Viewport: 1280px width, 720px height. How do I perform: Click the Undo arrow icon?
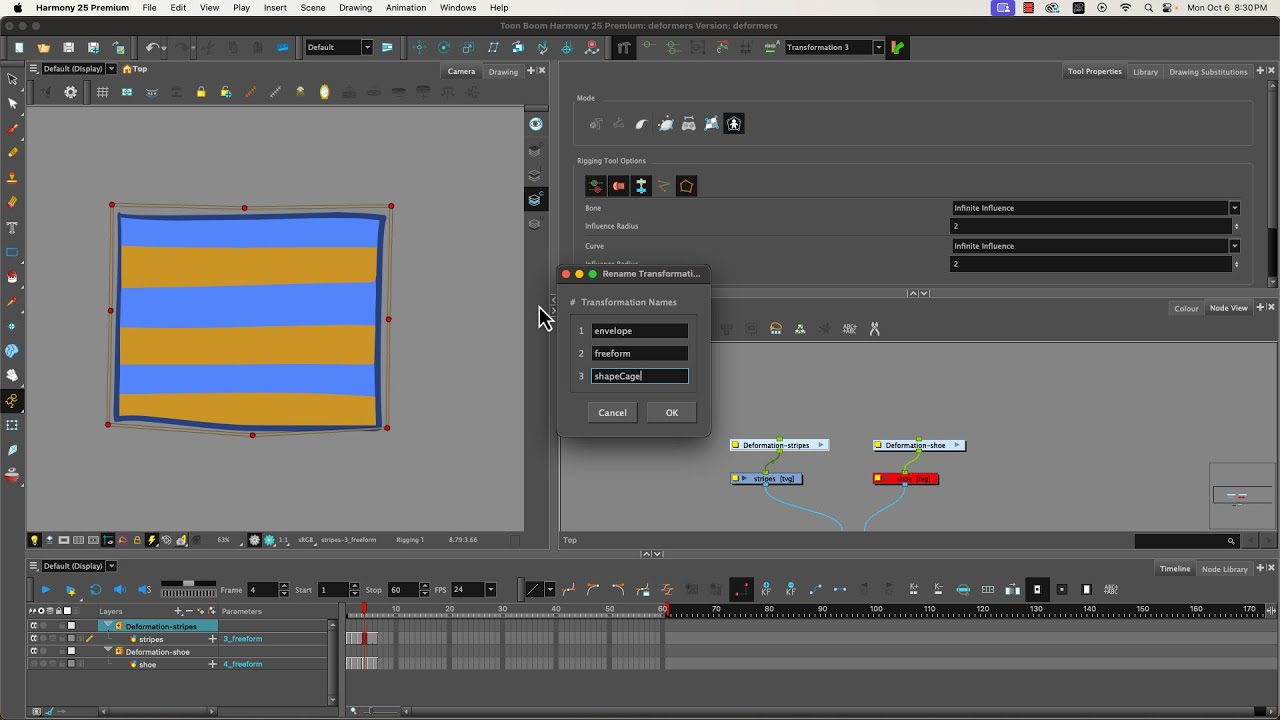tap(151, 47)
